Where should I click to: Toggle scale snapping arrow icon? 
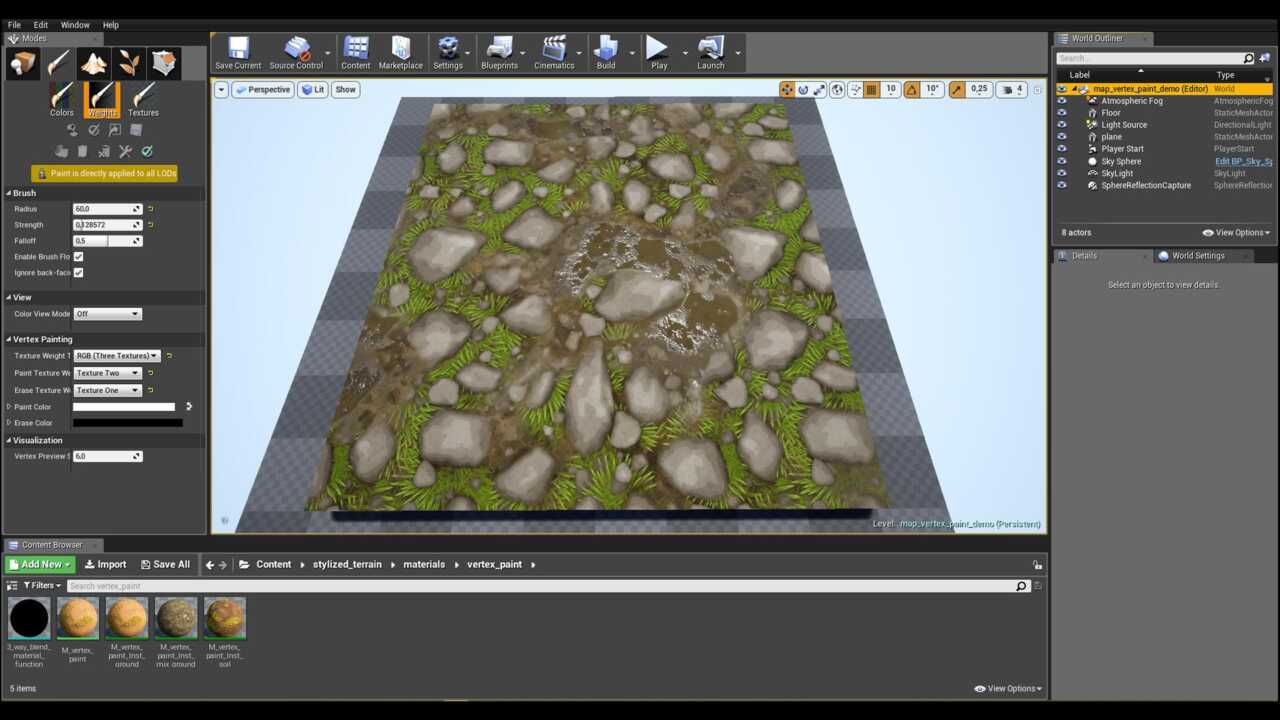tap(957, 89)
